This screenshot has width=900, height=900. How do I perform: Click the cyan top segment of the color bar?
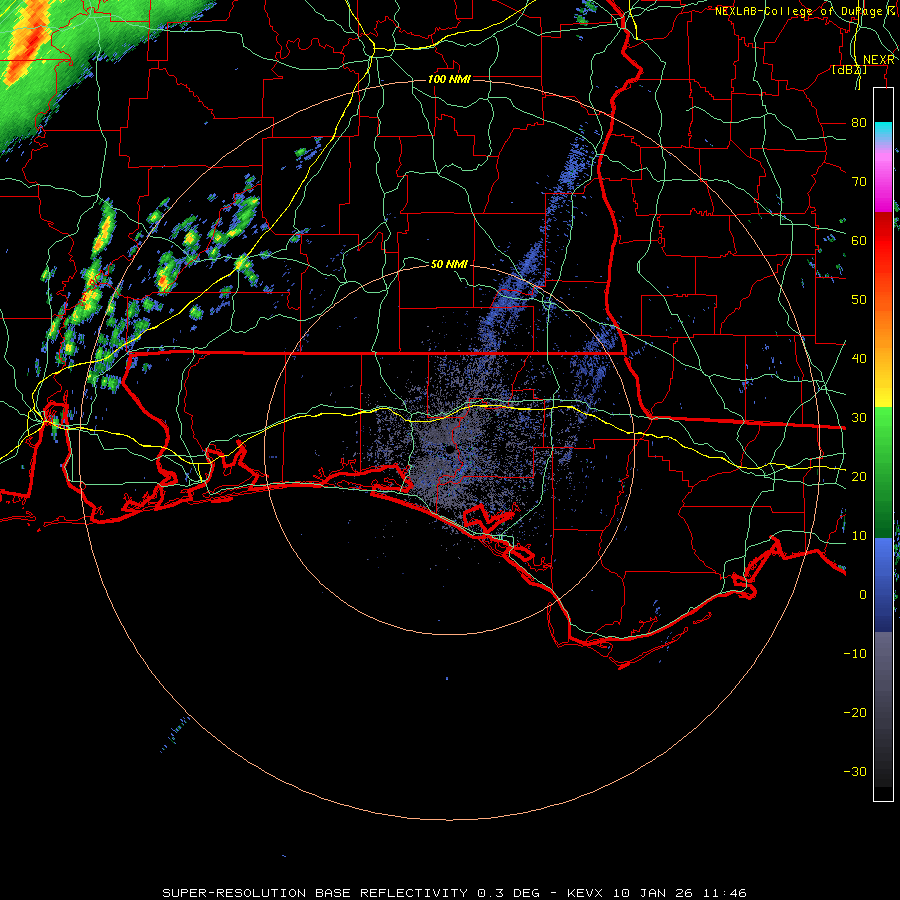click(883, 132)
